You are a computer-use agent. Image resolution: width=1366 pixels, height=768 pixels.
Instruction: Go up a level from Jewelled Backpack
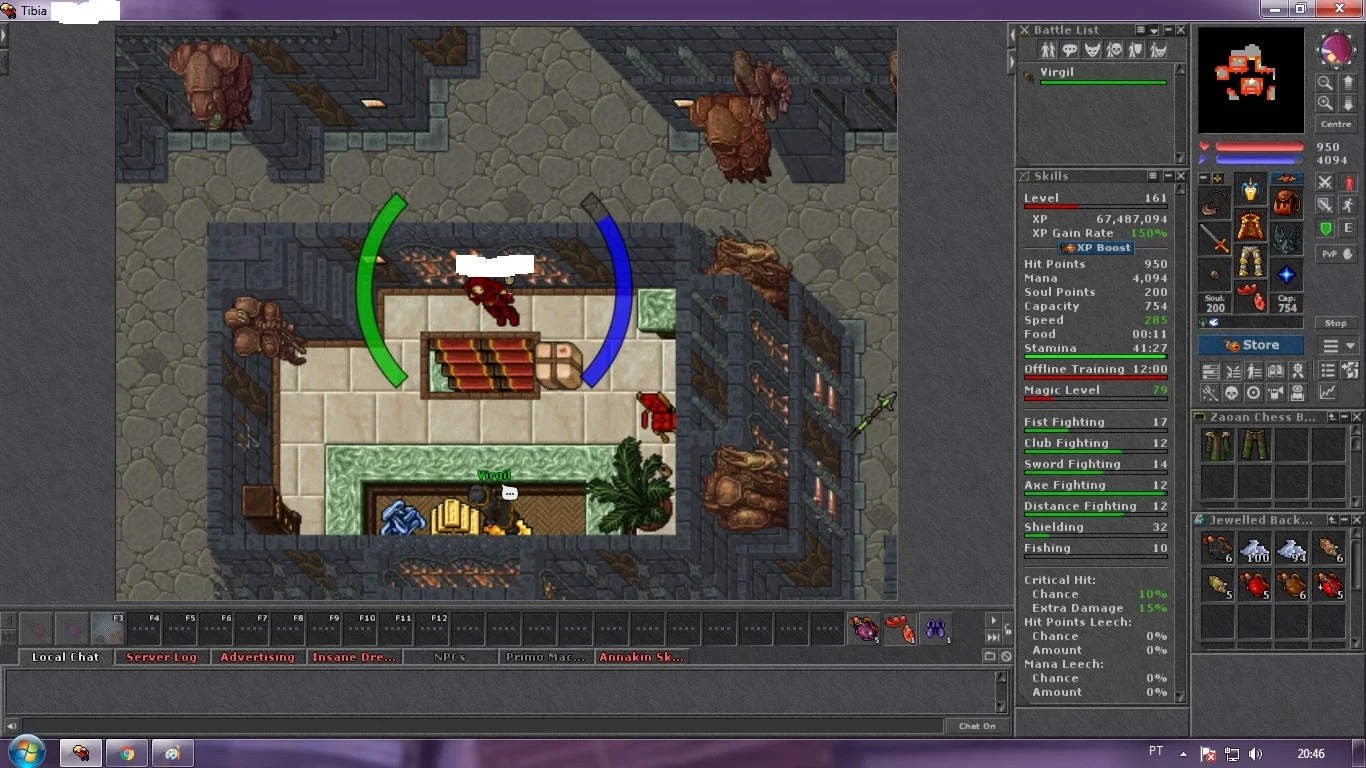click(x=1333, y=520)
